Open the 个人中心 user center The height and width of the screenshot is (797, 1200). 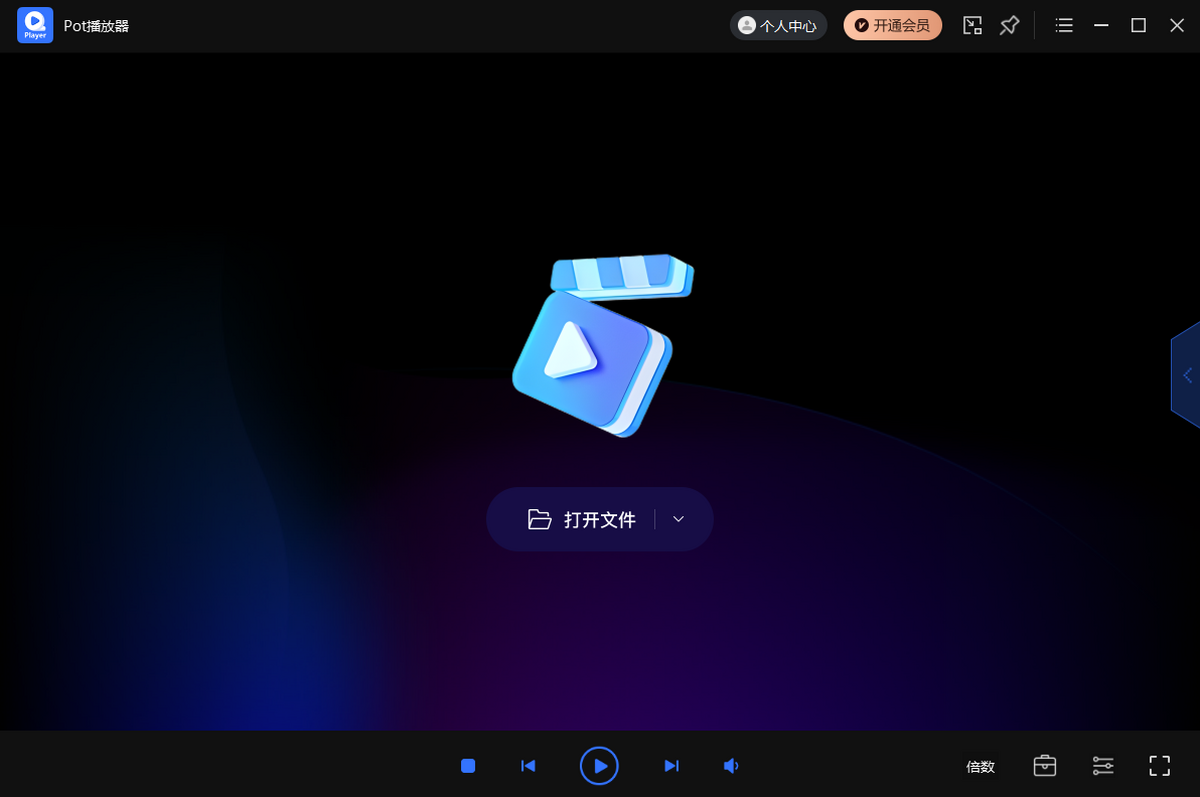pos(778,26)
